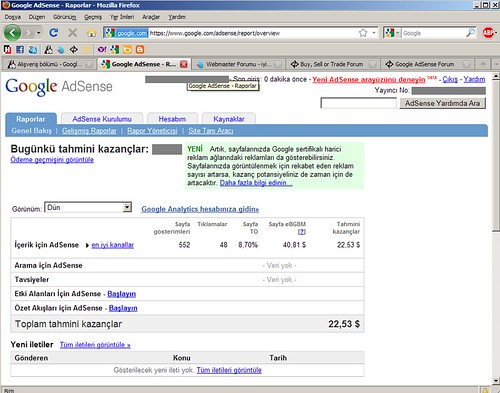Screen dimensions: 500x393
Task: Select the Raporlar tab
Action: (x=31, y=119)
